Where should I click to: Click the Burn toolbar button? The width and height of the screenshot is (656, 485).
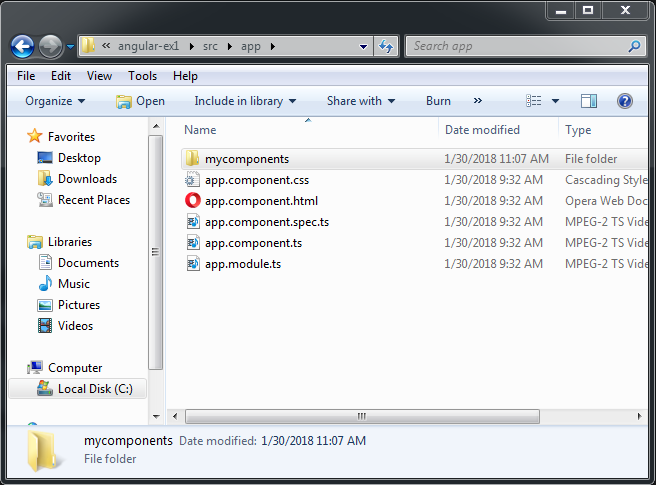pos(438,101)
